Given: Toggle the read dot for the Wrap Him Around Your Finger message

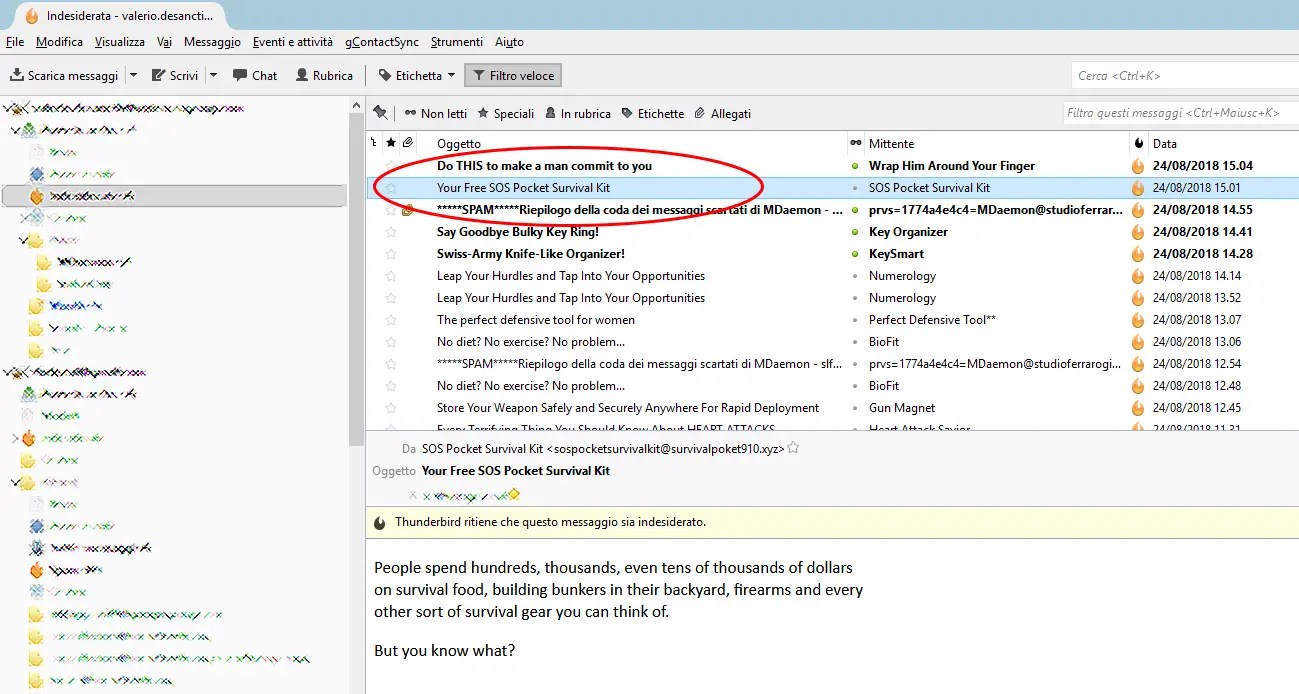Looking at the screenshot, I should click(x=855, y=165).
